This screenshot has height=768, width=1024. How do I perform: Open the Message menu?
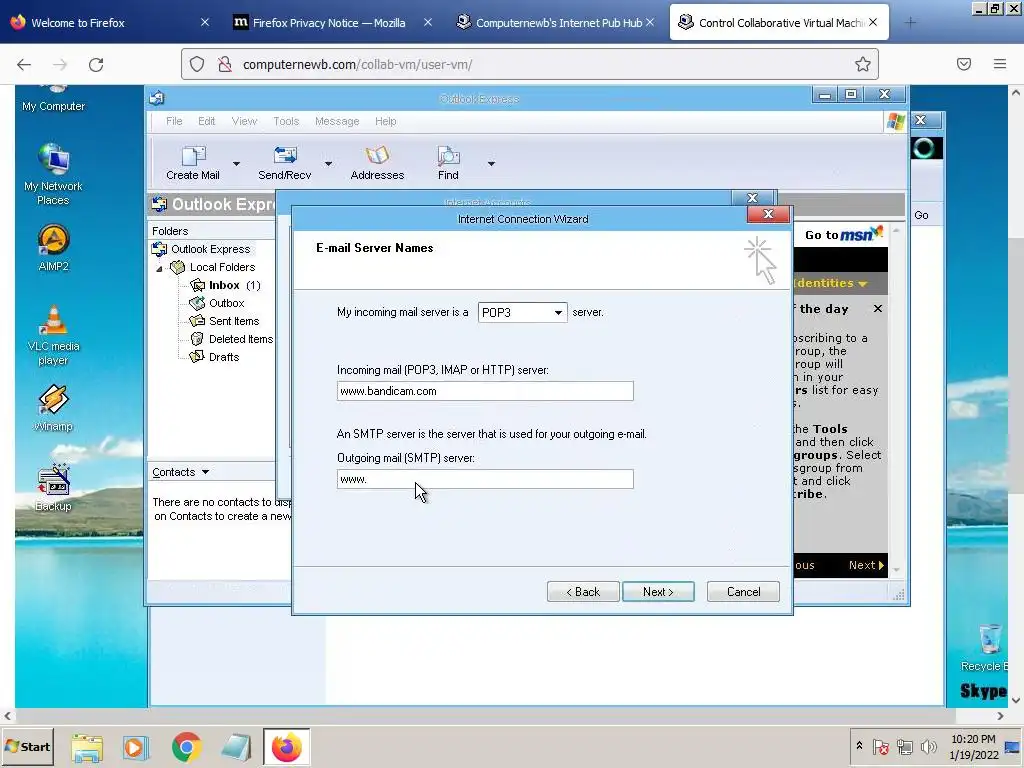(337, 121)
